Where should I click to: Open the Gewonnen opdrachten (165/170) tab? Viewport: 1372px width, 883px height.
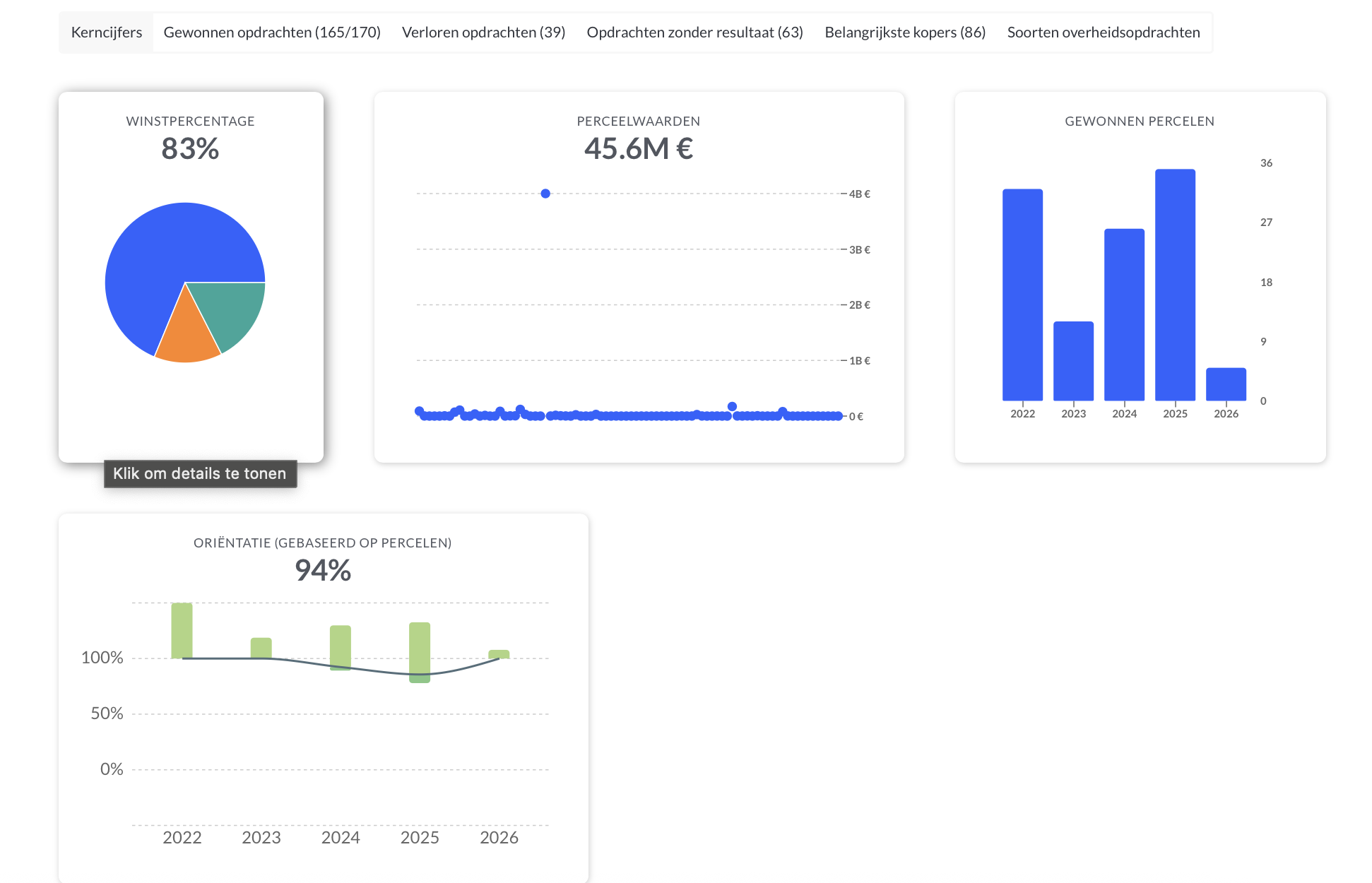(272, 32)
